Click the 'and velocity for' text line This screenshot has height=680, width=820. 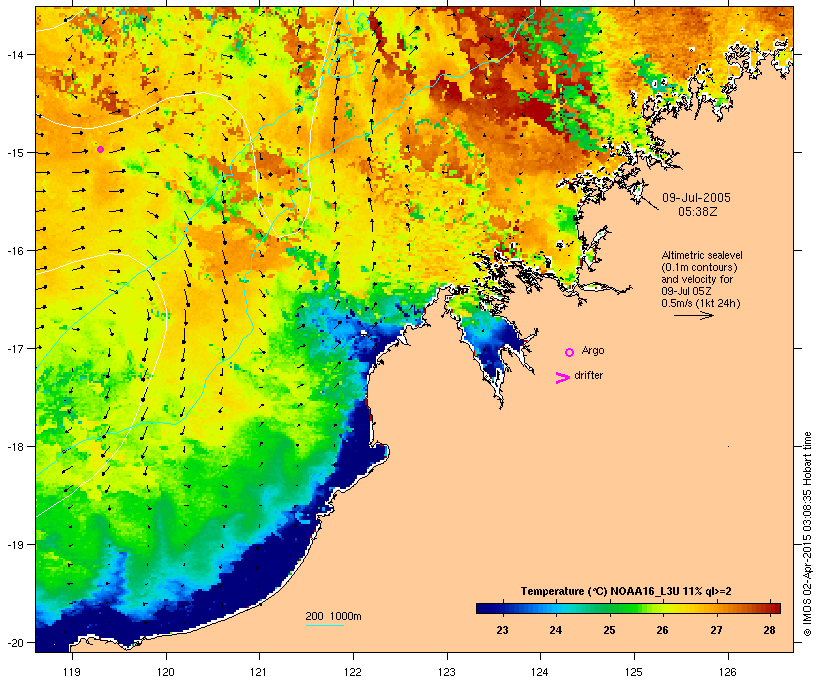click(697, 279)
